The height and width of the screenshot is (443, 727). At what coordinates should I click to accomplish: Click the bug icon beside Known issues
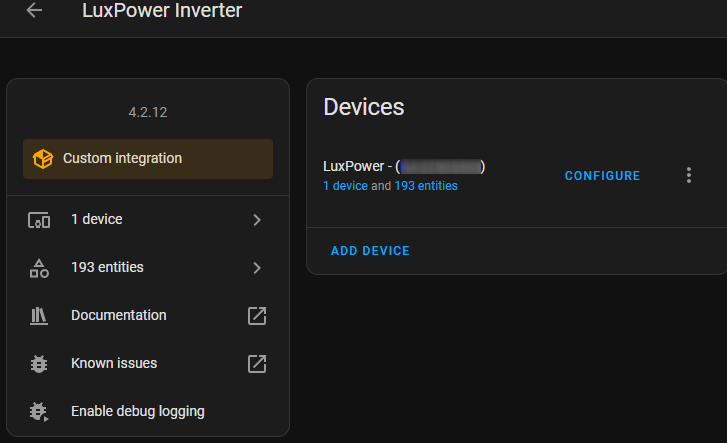tap(39, 364)
